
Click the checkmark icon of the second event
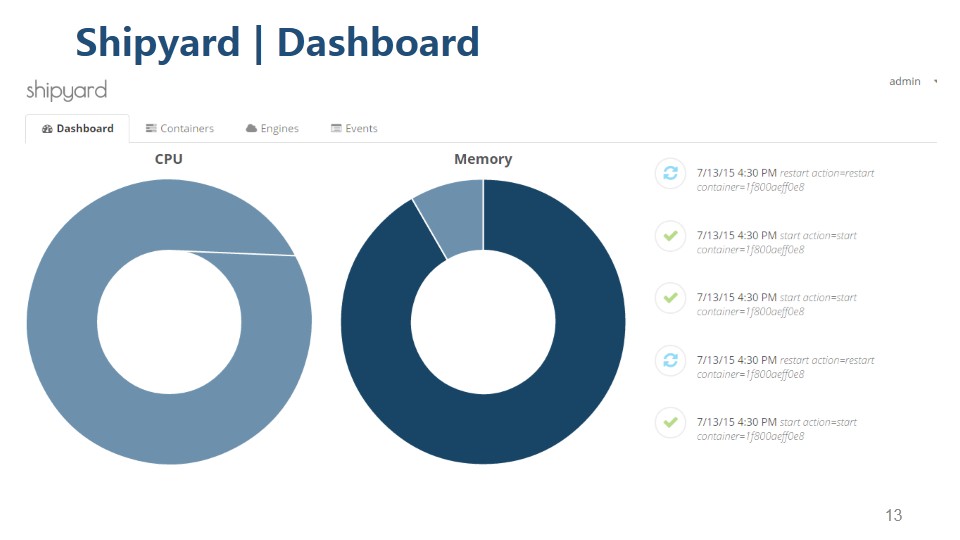[x=670, y=236]
